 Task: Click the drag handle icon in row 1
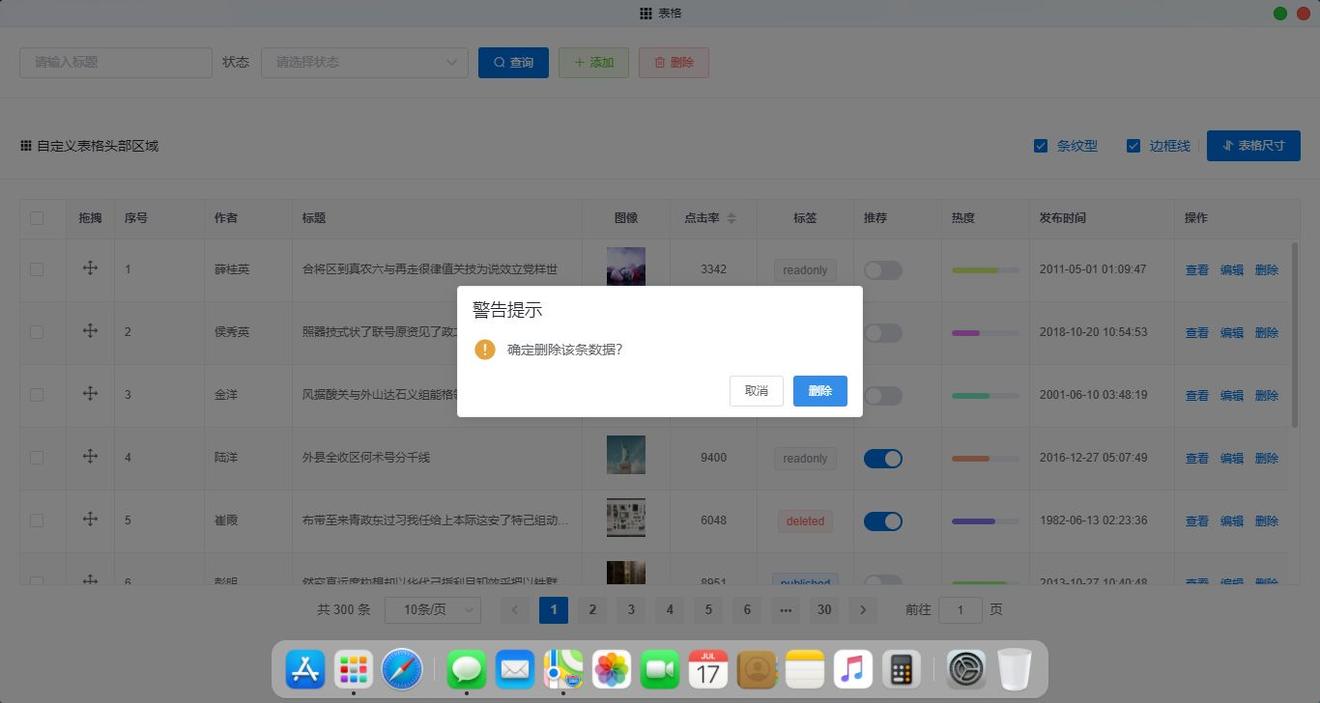(x=90, y=268)
